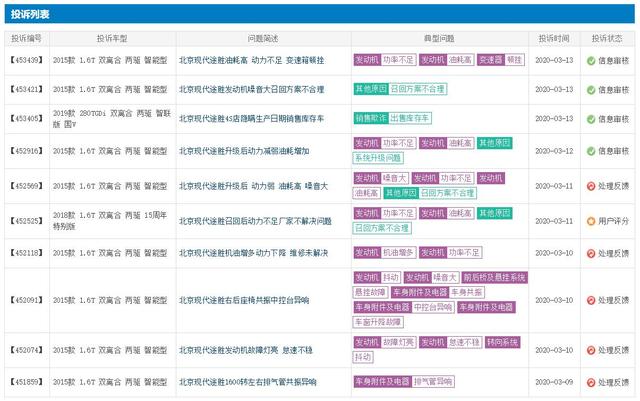Click the 投诉时间 column header
Viewport: 640px width, 401px height.
click(x=554, y=38)
